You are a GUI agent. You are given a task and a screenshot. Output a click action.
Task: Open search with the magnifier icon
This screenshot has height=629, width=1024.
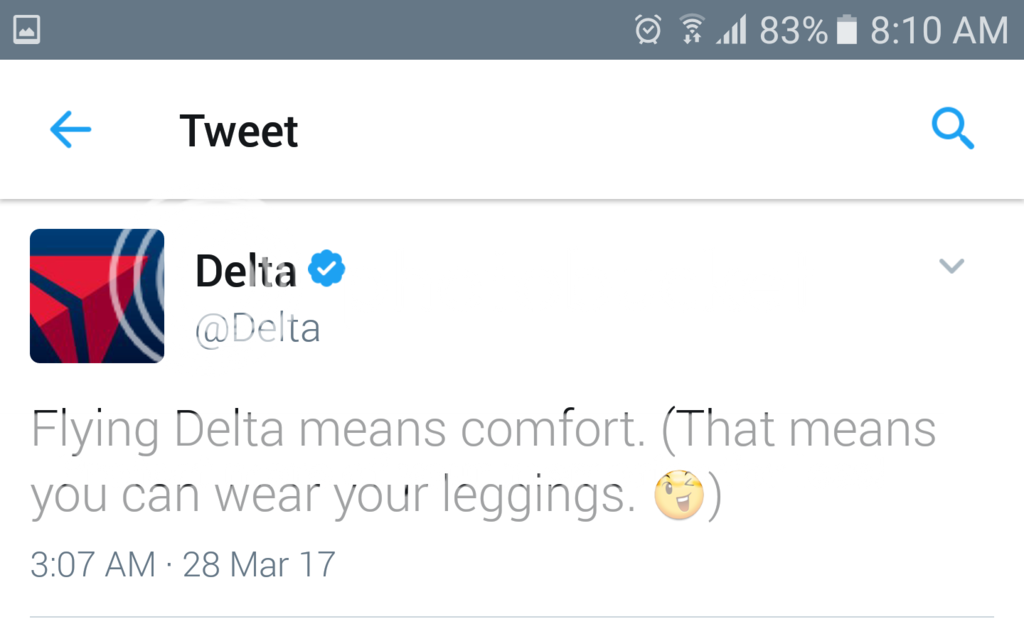952,130
